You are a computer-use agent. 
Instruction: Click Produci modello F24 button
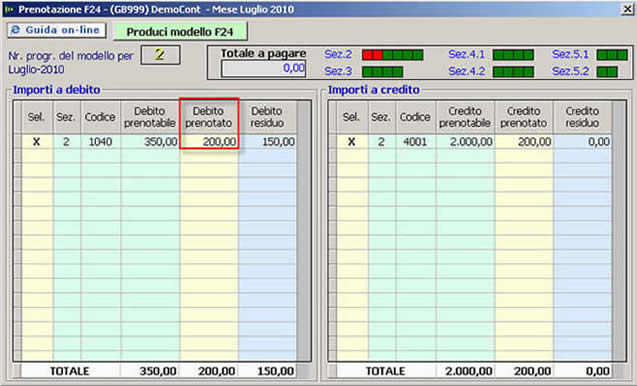pos(180,32)
